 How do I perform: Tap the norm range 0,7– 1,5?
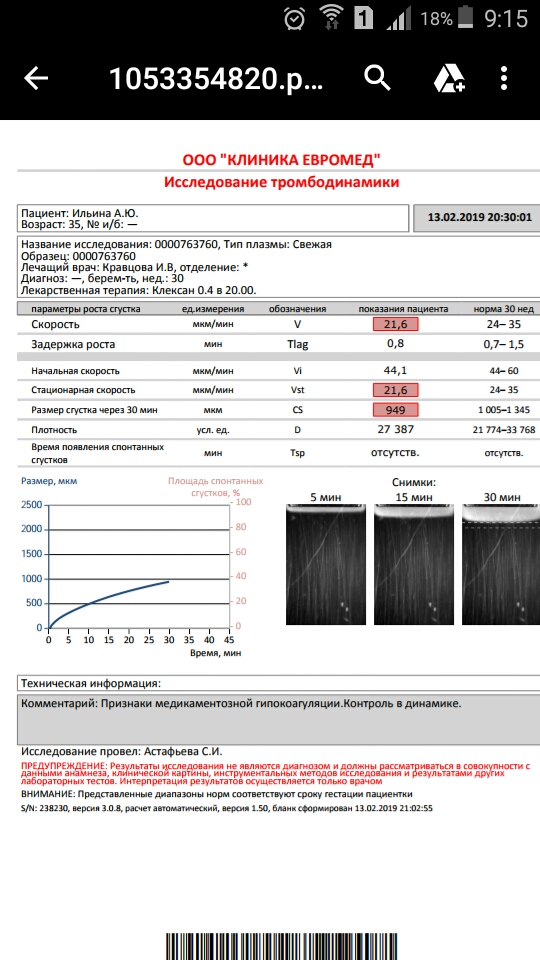tap(504, 344)
